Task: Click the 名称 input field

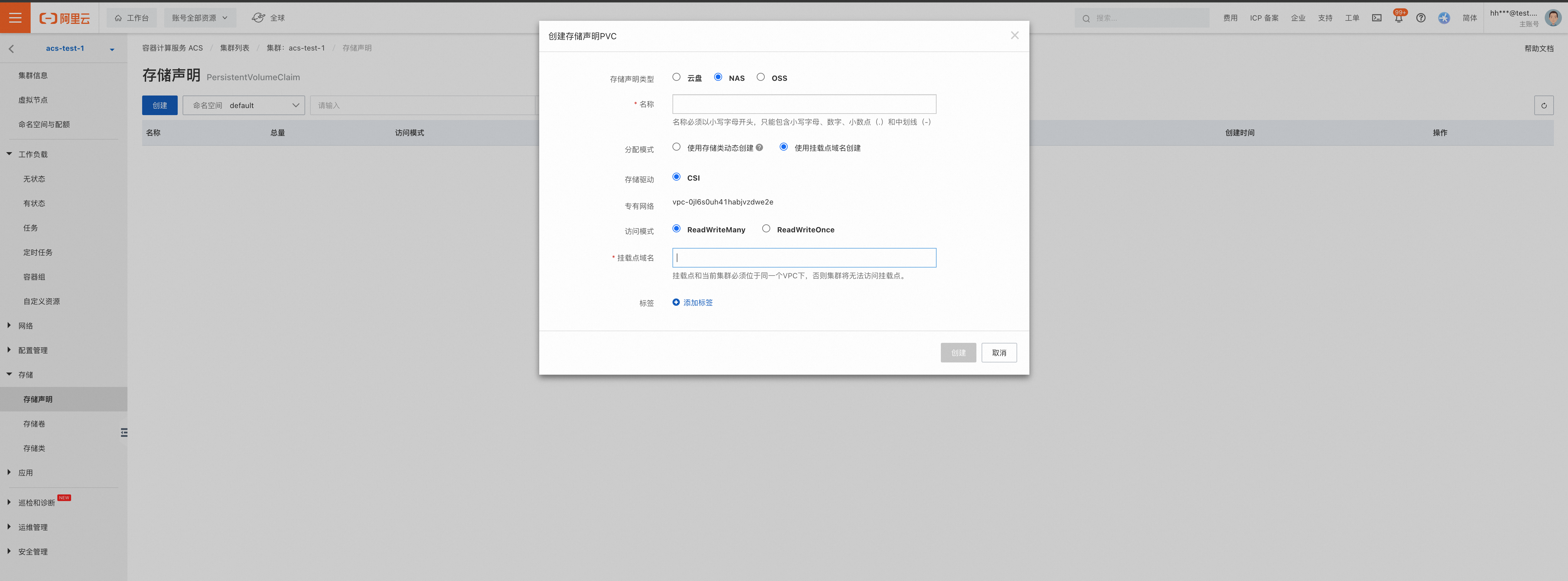Action: point(804,104)
